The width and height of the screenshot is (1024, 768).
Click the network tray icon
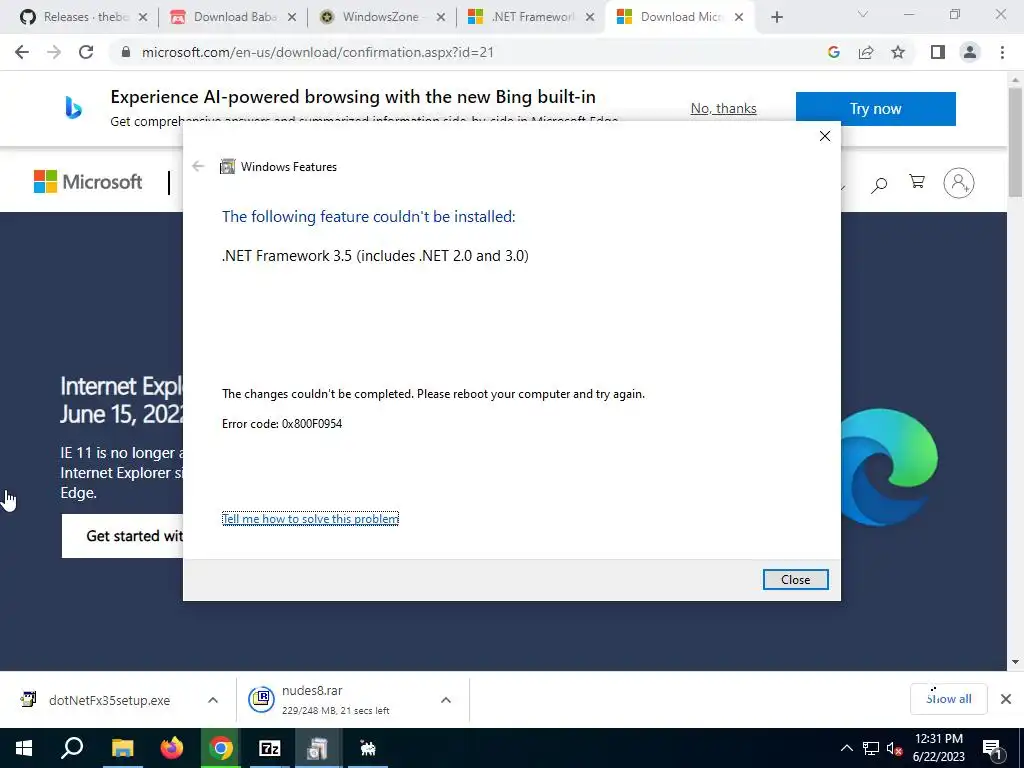click(x=871, y=748)
